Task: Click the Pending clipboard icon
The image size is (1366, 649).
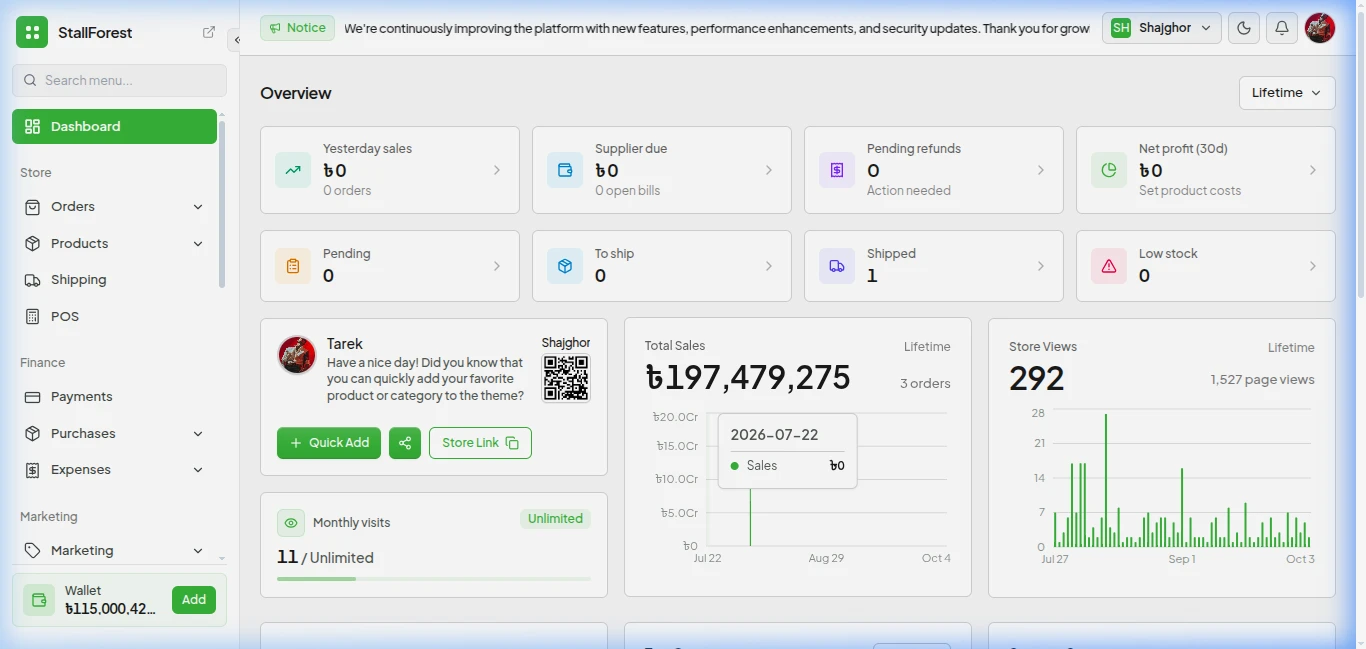Action: (x=293, y=266)
